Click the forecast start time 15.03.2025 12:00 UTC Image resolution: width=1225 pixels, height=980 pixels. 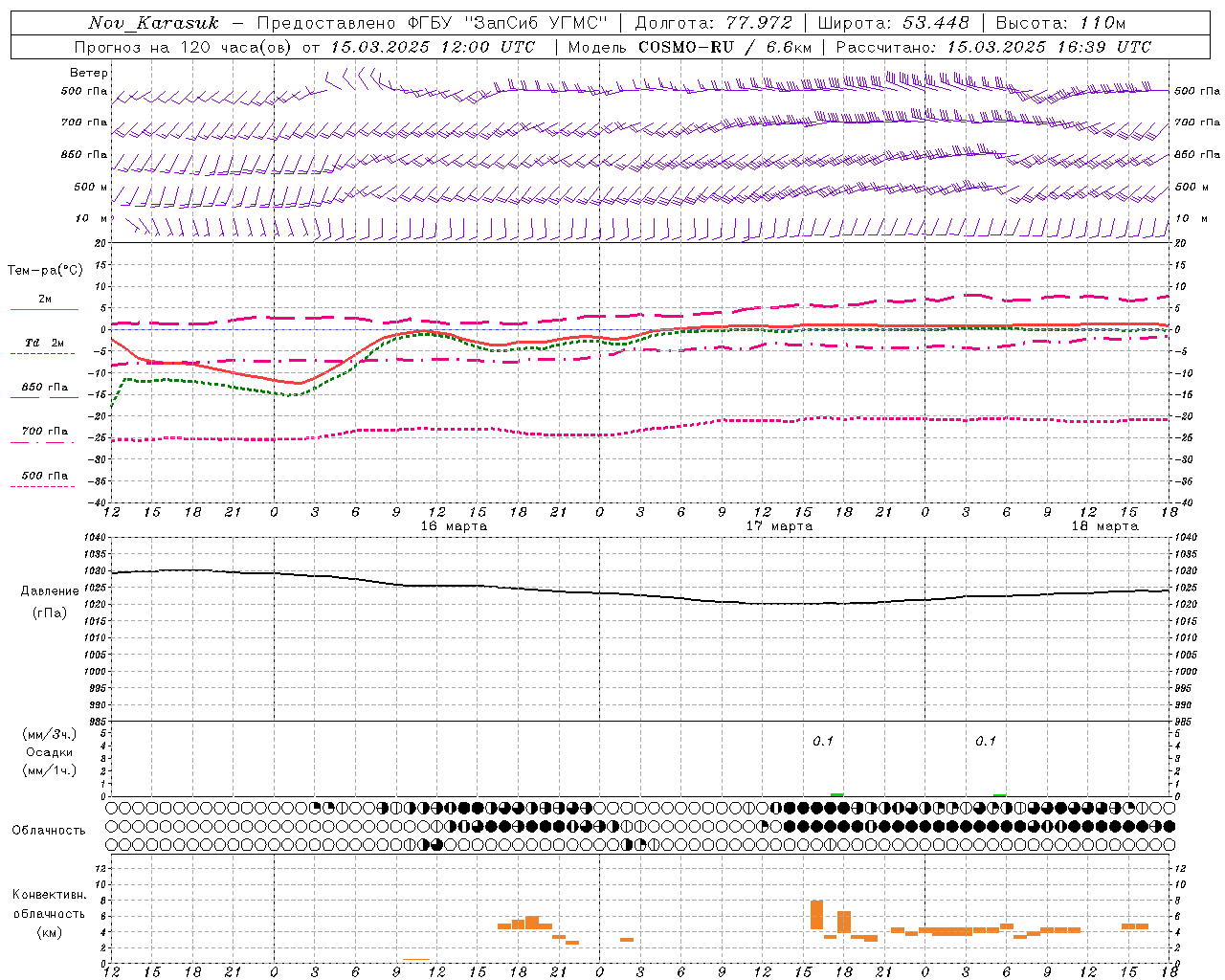[433, 47]
